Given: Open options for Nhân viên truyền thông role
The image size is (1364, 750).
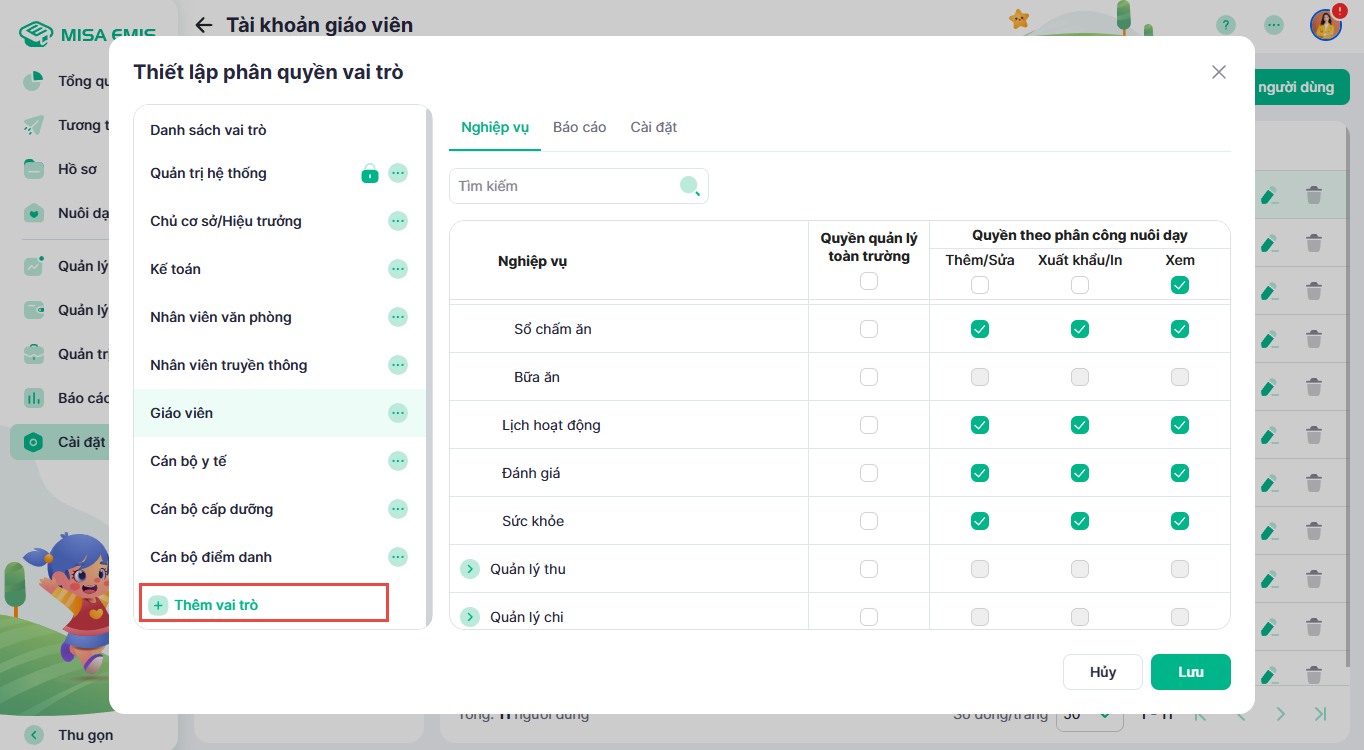Looking at the screenshot, I should (398, 365).
